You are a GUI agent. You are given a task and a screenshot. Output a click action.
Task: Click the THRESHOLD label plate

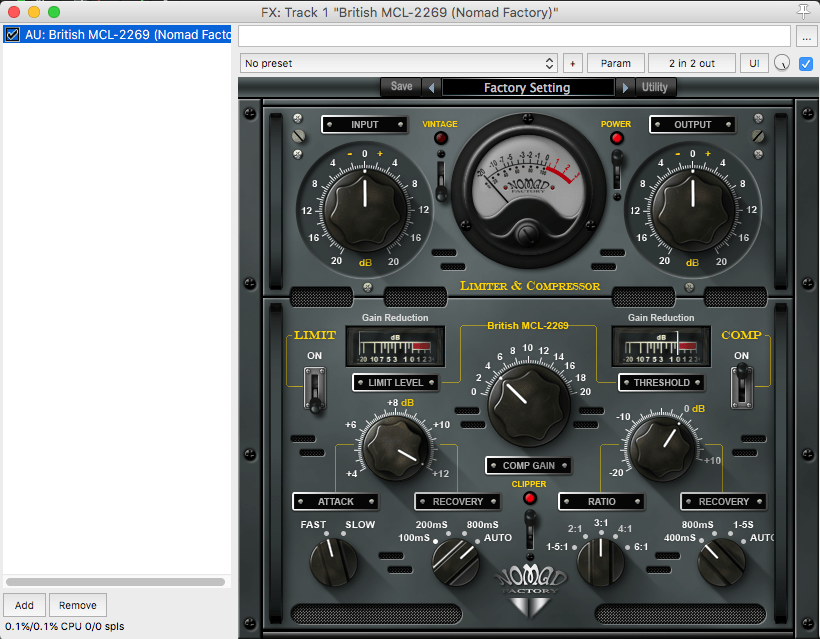662,382
